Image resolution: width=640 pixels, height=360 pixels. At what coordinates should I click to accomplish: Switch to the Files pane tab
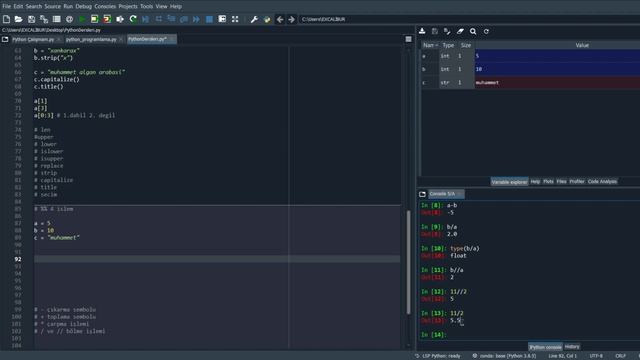pyautogui.click(x=561, y=181)
